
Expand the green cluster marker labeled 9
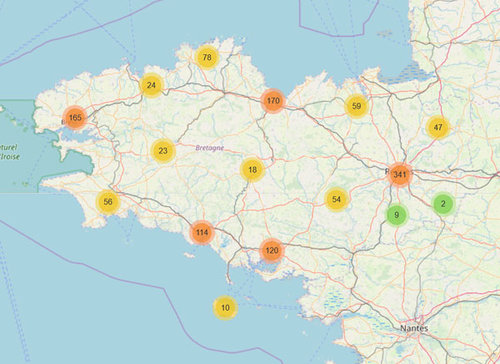[397, 215]
